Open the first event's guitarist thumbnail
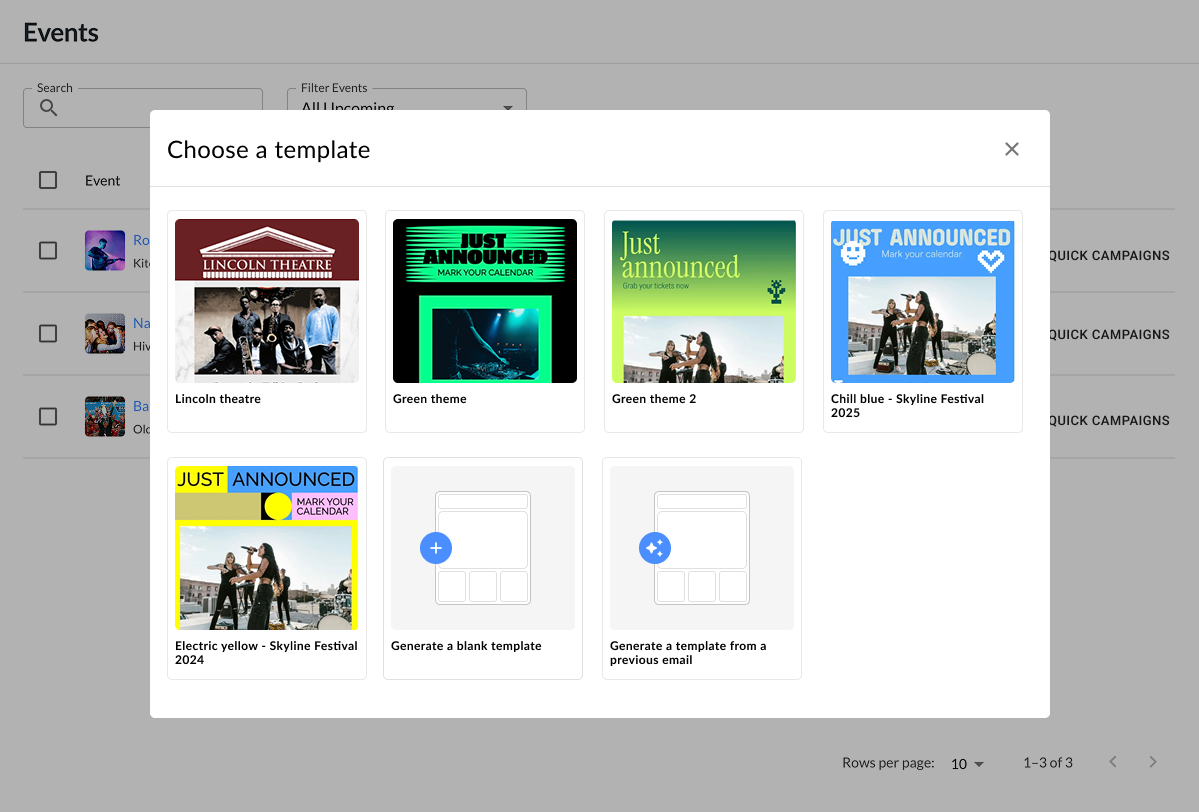The width and height of the screenshot is (1199, 812). pos(105,251)
